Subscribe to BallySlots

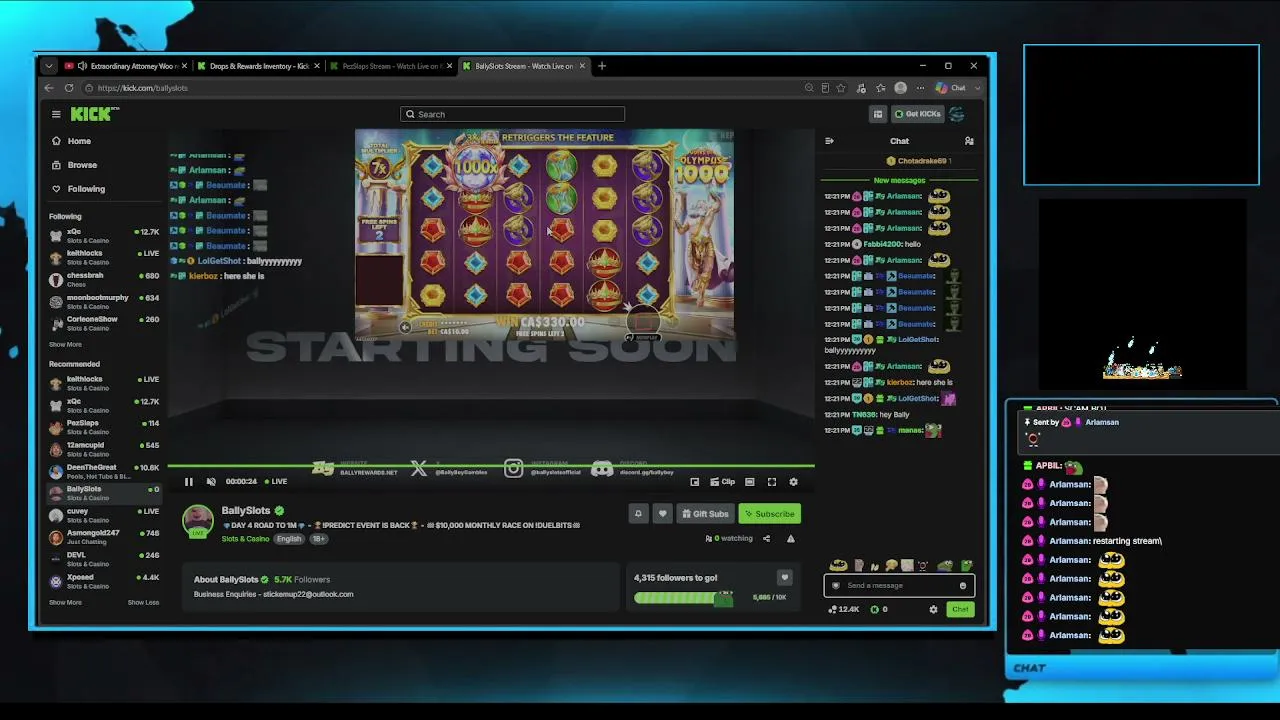[769, 514]
